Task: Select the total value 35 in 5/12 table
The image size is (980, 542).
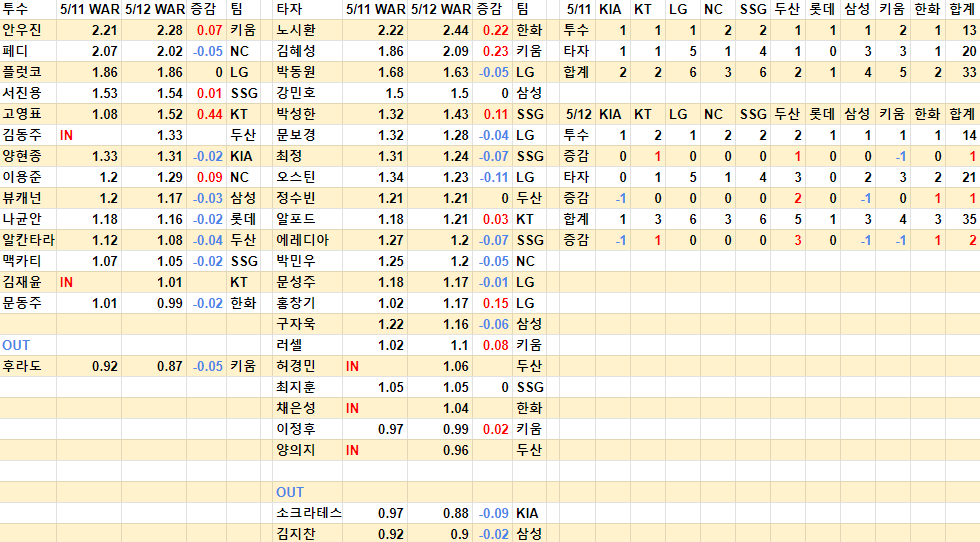Action: (x=969, y=219)
